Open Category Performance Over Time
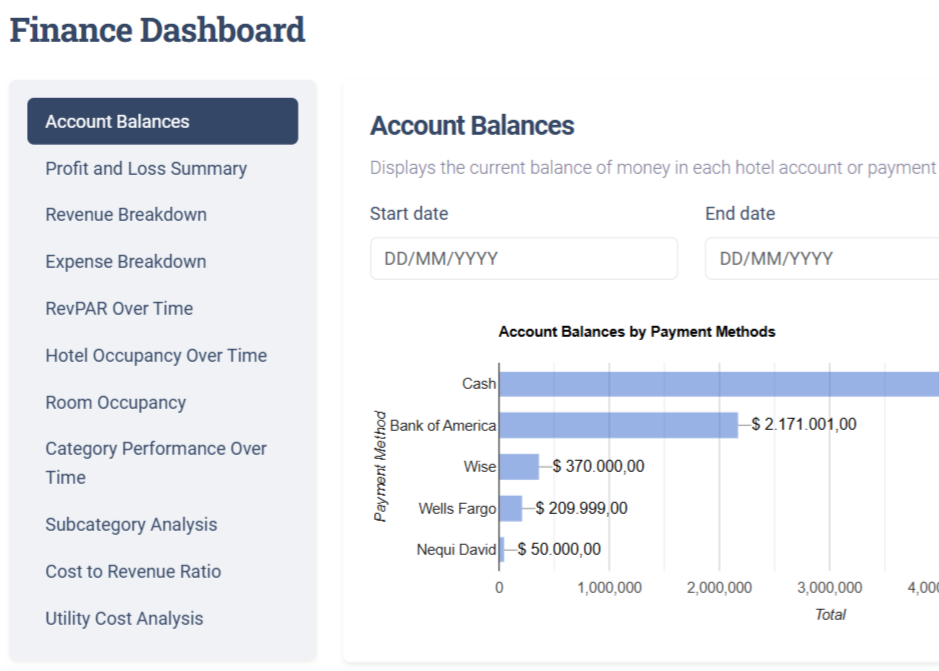 (x=154, y=462)
